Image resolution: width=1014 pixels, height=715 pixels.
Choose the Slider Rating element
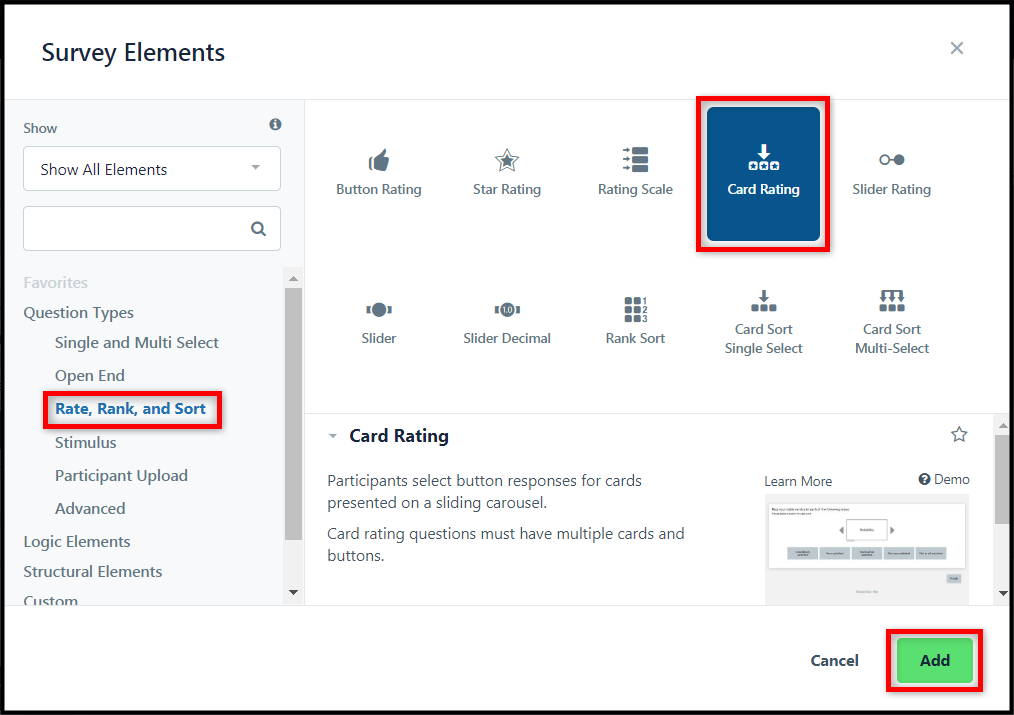(x=891, y=174)
